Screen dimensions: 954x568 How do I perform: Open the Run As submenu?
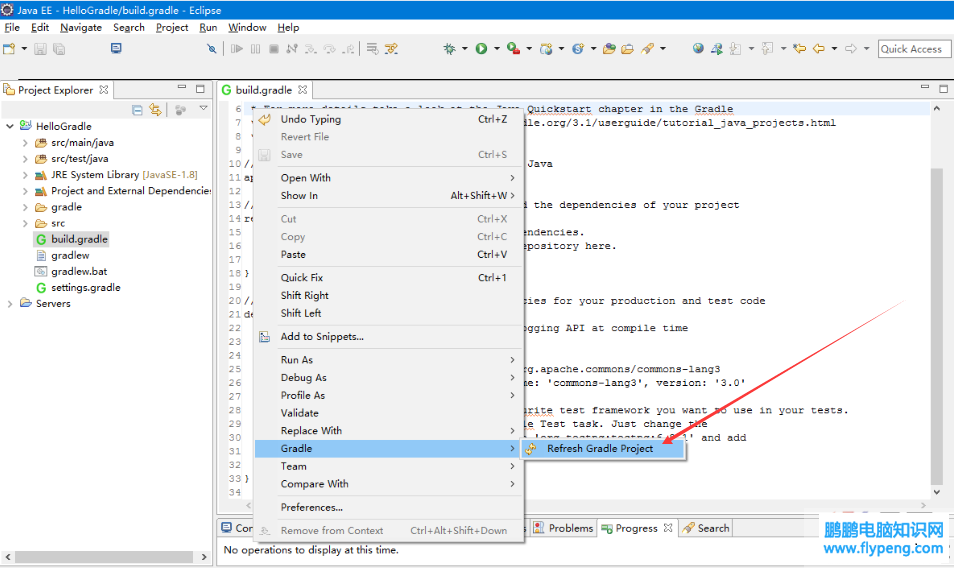click(389, 359)
